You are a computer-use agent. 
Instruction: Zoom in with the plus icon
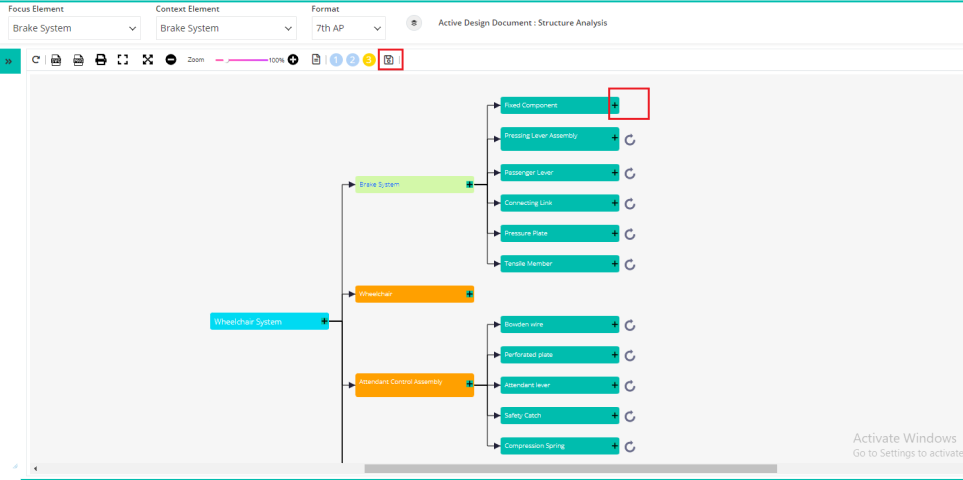[293, 60]
